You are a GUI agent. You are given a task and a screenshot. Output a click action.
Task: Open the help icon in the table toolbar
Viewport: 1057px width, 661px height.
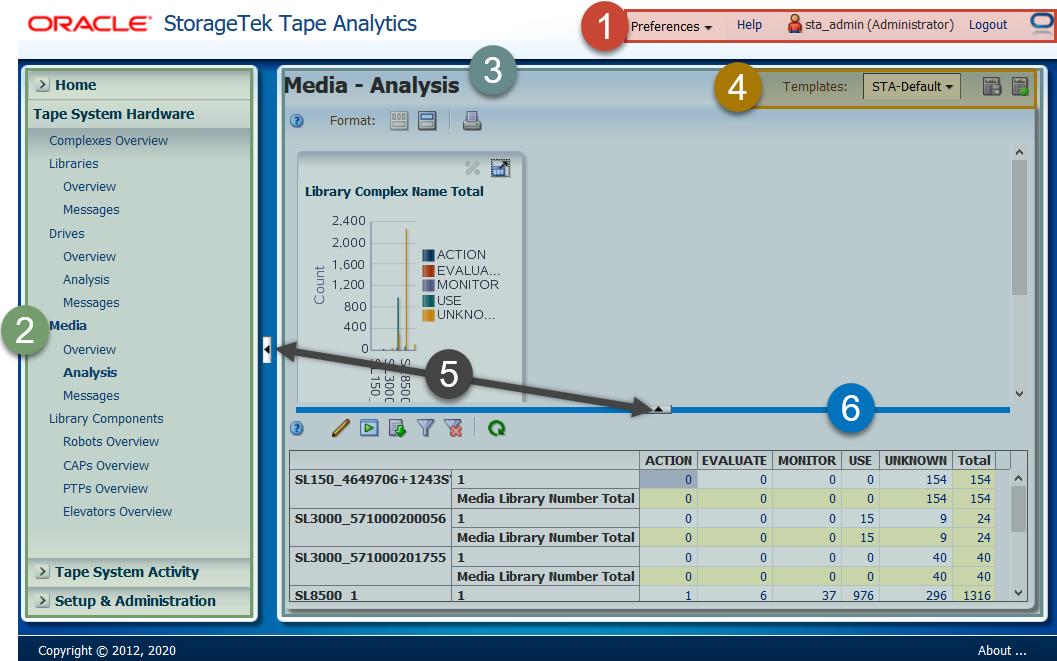coord(297,429)
